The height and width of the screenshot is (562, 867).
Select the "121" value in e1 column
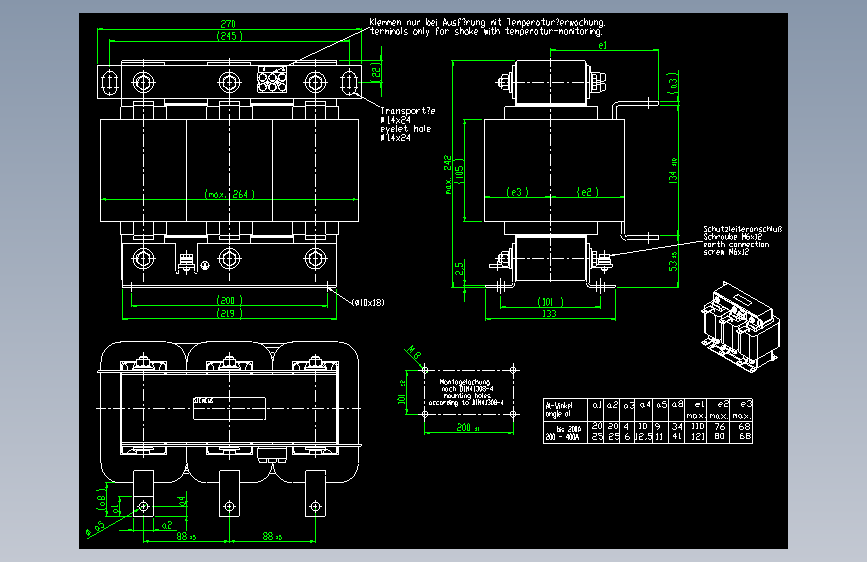698,436
